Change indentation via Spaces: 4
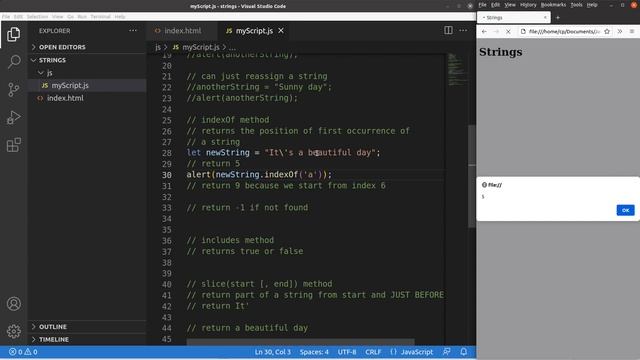Image resolution: width=640 pixels, height=360 pixels. pos(314,351)
